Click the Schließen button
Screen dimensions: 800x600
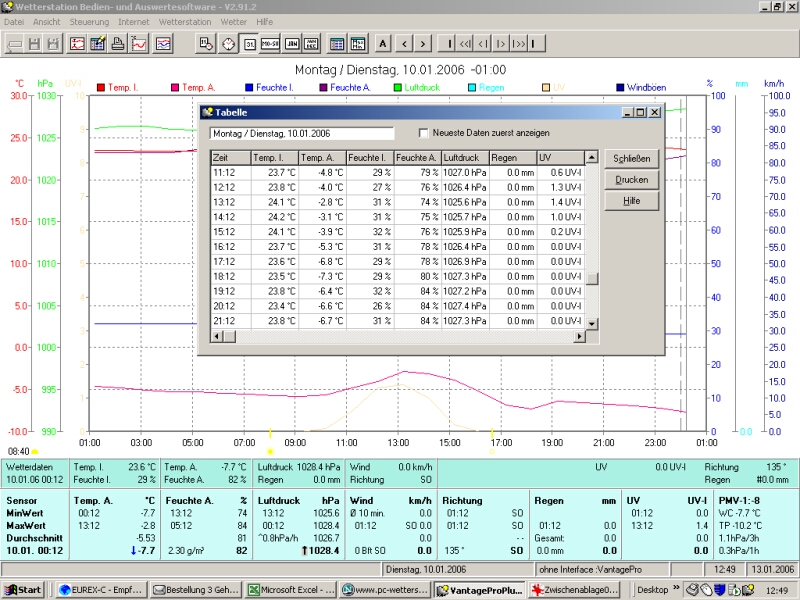tap(631, 159)
